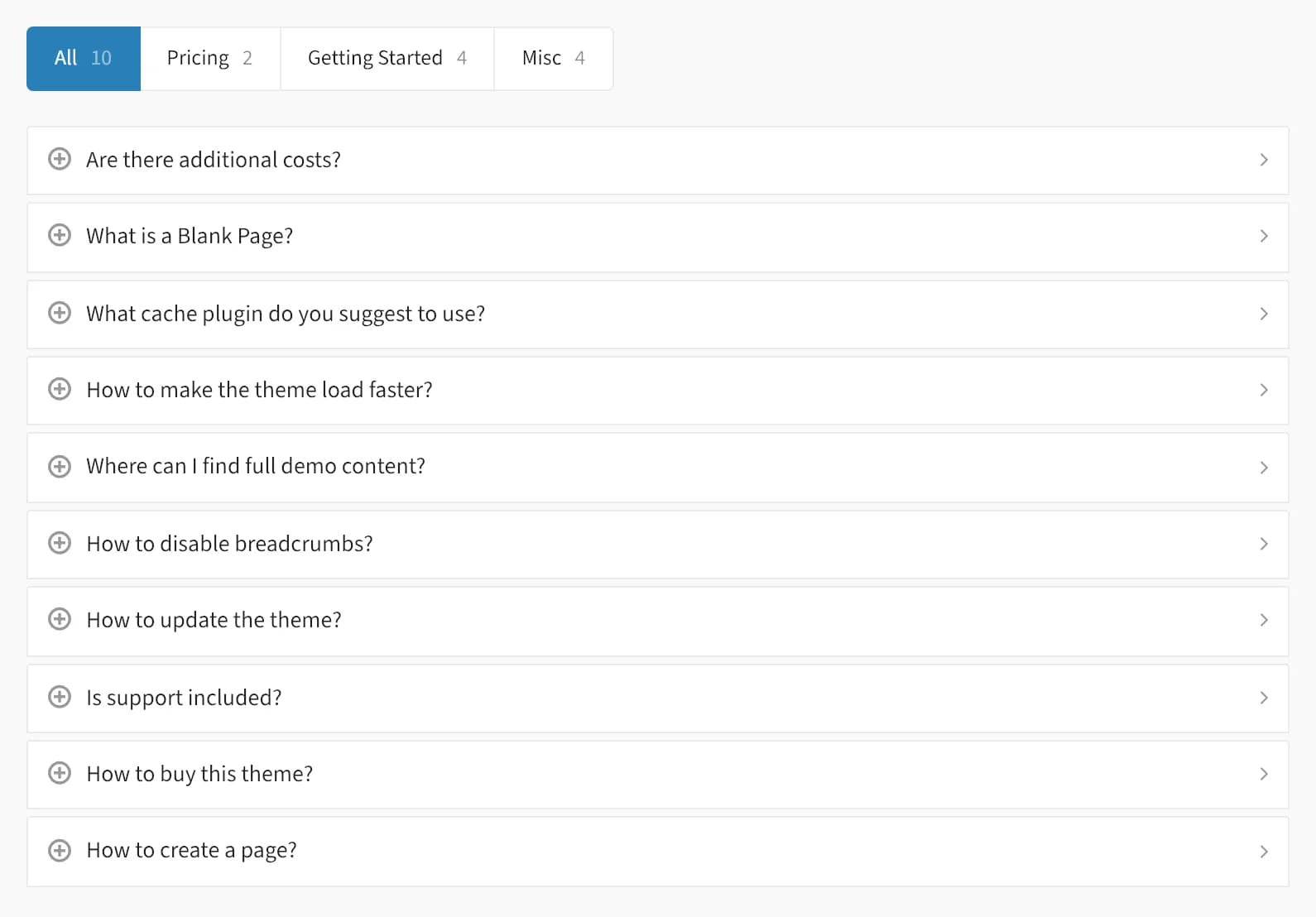Select the question text "How to disable breadcrumbs?"
1316x917 pixels.
coord(229,544)
